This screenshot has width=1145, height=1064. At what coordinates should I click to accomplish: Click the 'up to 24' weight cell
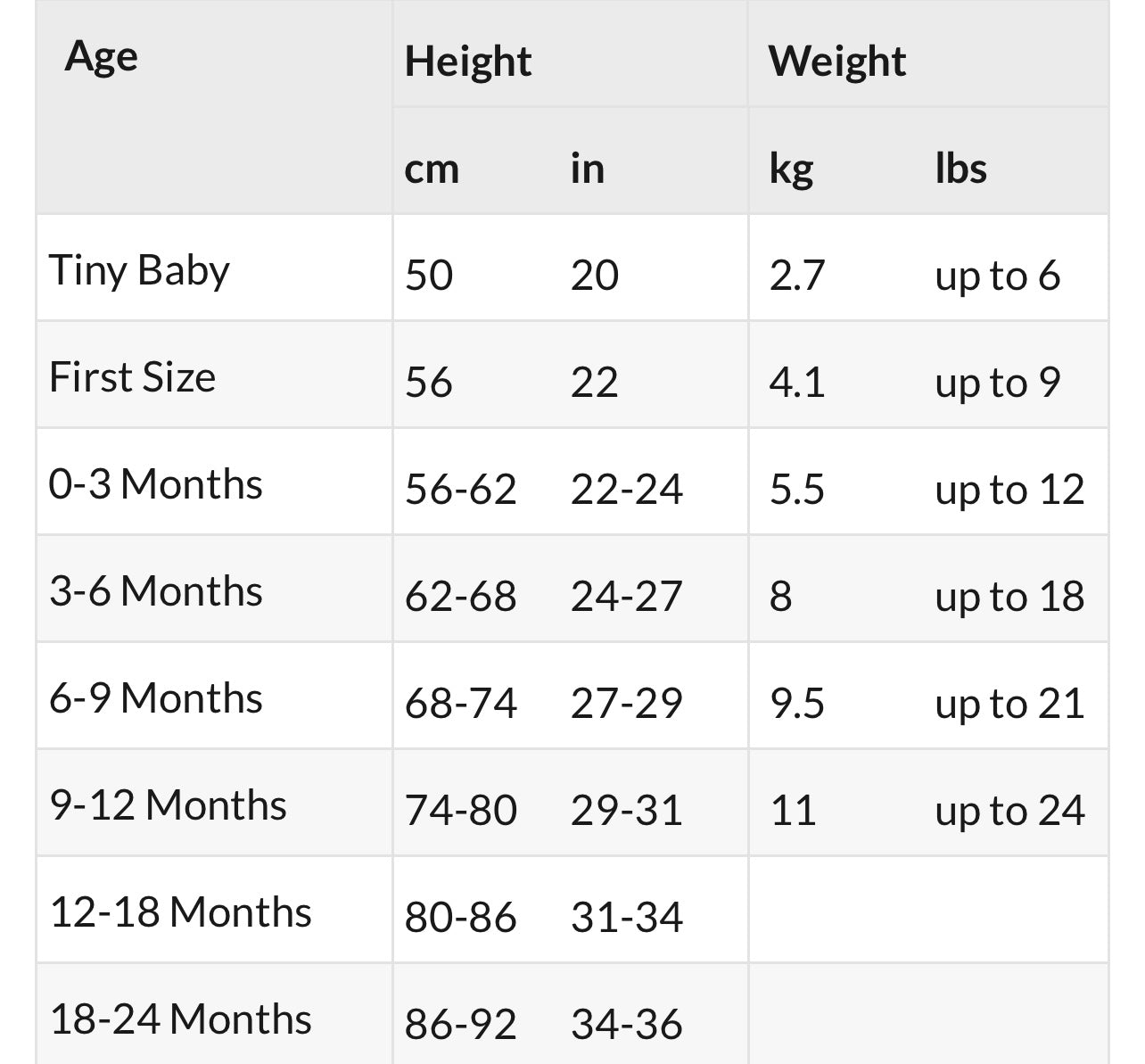tap(1009, 811)
